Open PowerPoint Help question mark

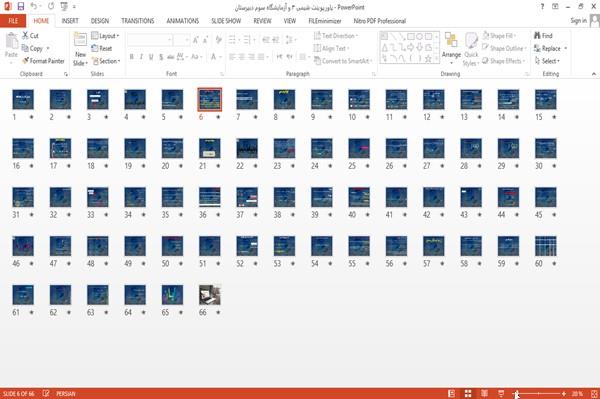click(x=542, y=7)
